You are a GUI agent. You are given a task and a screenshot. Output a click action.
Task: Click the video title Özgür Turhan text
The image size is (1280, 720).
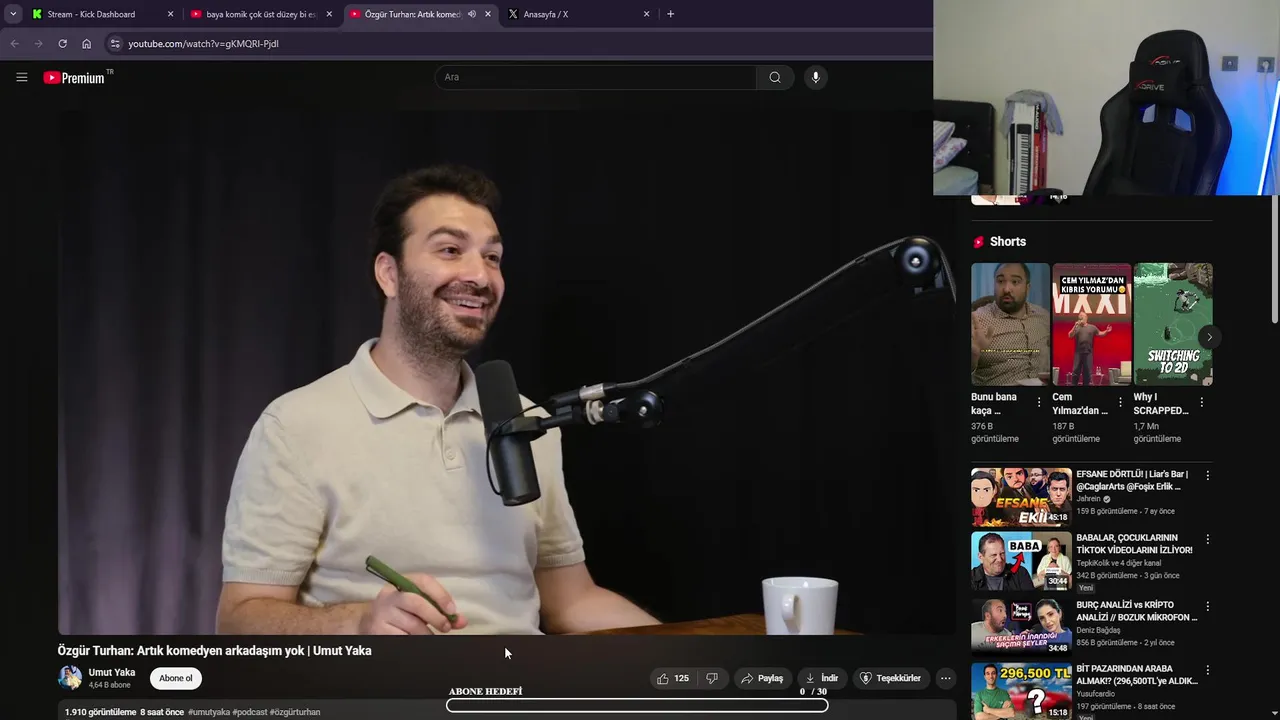click(x=214, y=650)
